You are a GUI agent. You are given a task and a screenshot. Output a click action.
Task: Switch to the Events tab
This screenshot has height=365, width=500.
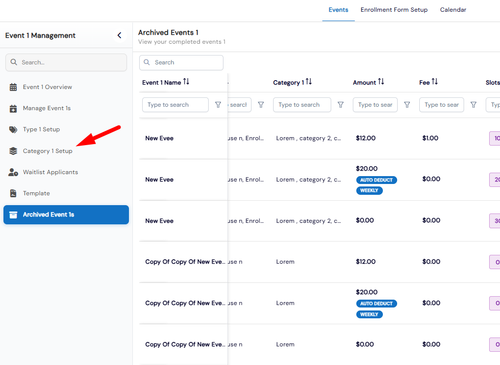tap(338, 10)
